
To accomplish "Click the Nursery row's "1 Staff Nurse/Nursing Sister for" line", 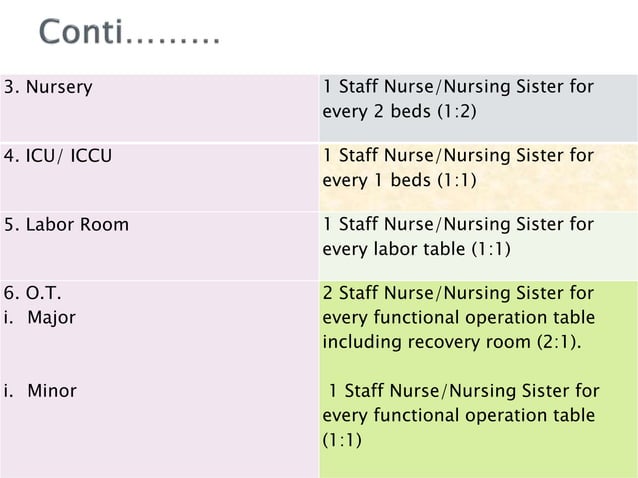I will 458,87.
